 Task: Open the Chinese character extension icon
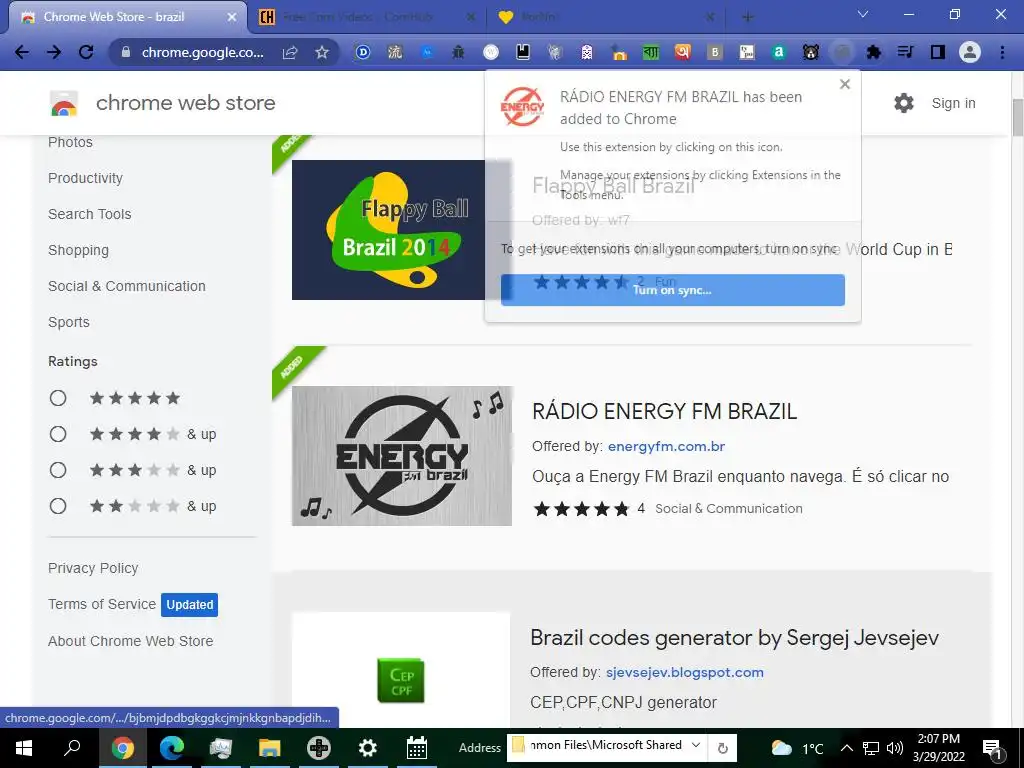394,52
